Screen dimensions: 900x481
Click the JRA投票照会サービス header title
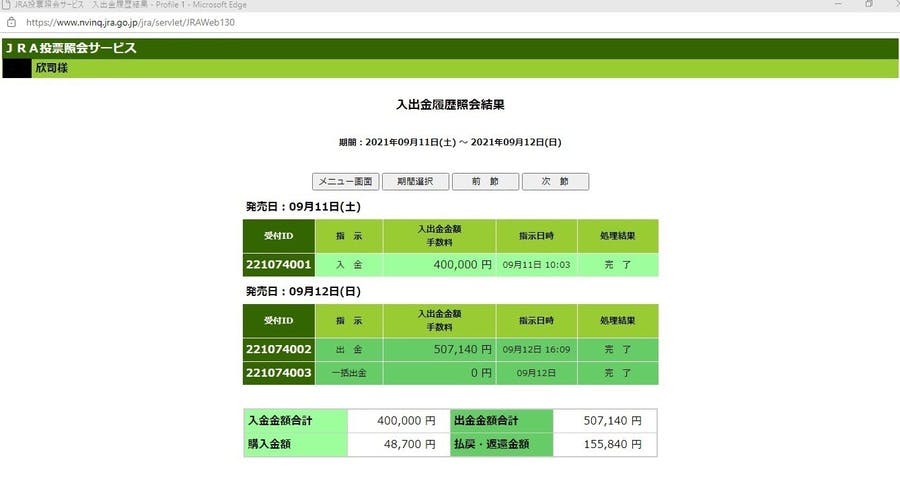(x=71, y=48)
